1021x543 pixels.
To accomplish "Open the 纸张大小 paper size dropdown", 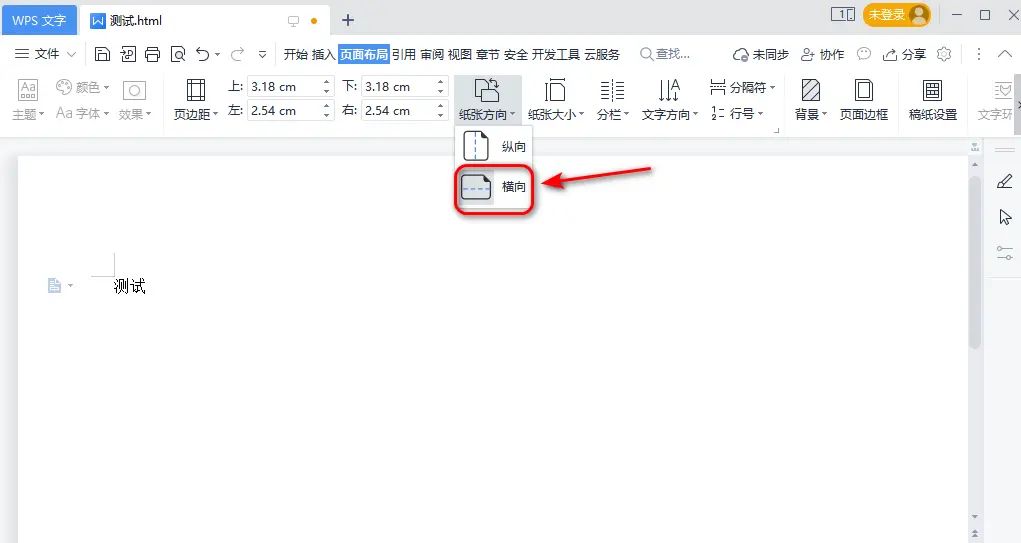I will coord(556,100).
